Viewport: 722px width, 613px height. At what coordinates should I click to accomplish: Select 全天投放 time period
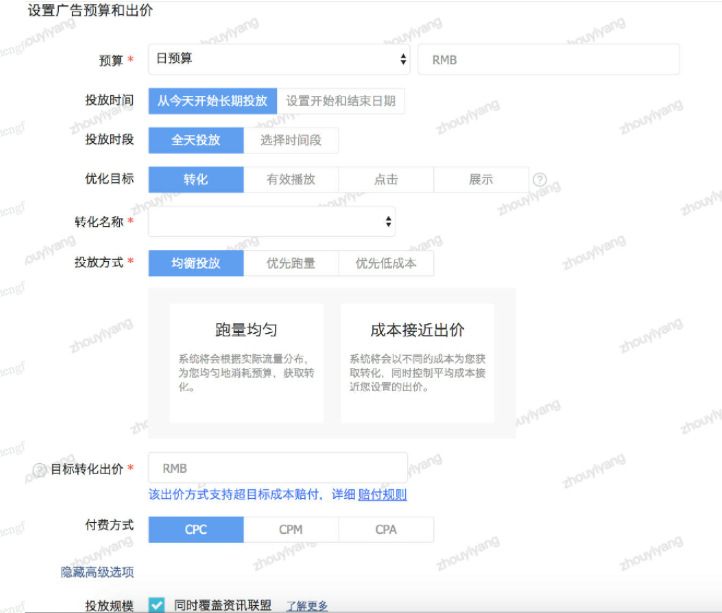195,140
